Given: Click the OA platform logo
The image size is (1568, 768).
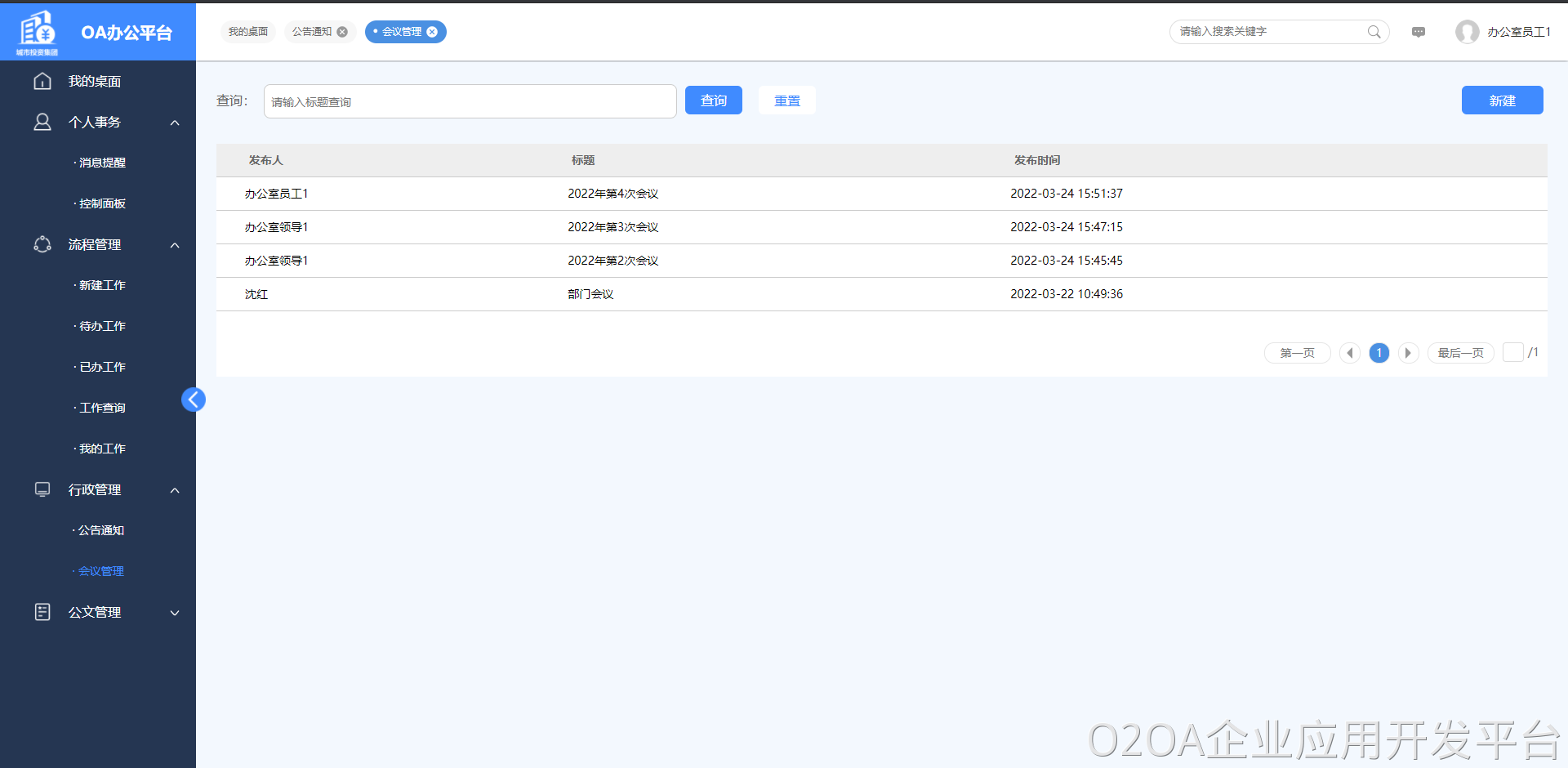Looking at the screenshot, I should tap(38, 33).
